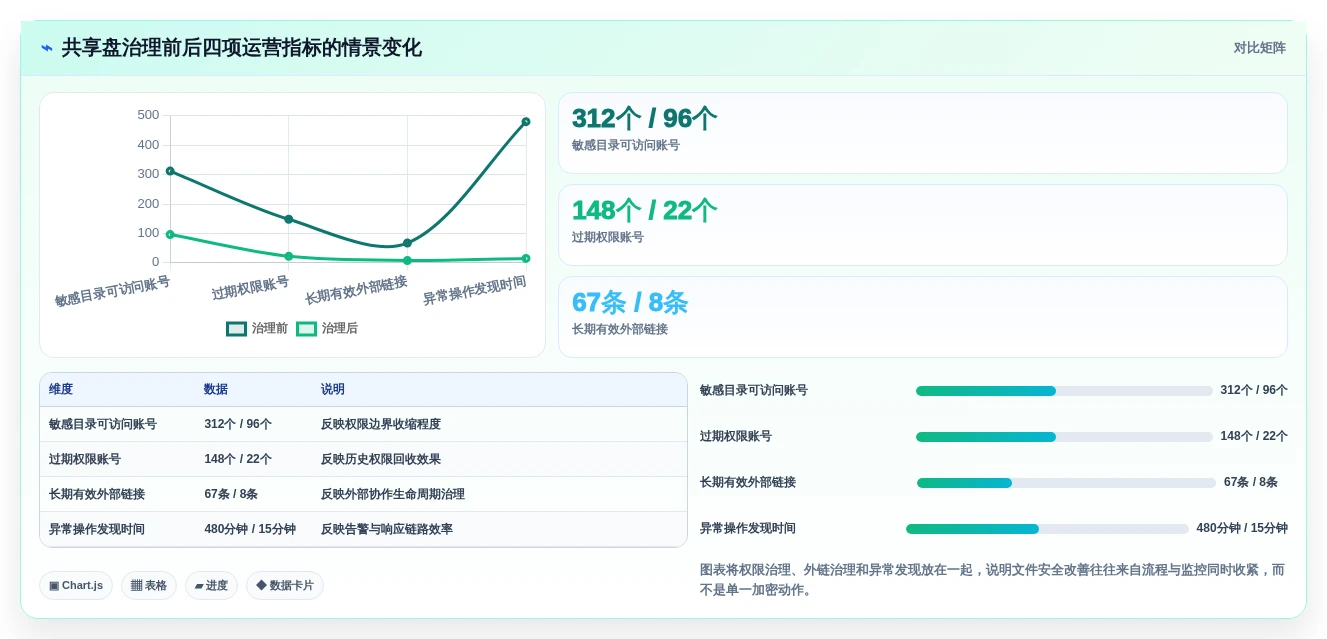Click table value 67条 / 8条
Screen dimensions: 1327x639
click(231, 494)
